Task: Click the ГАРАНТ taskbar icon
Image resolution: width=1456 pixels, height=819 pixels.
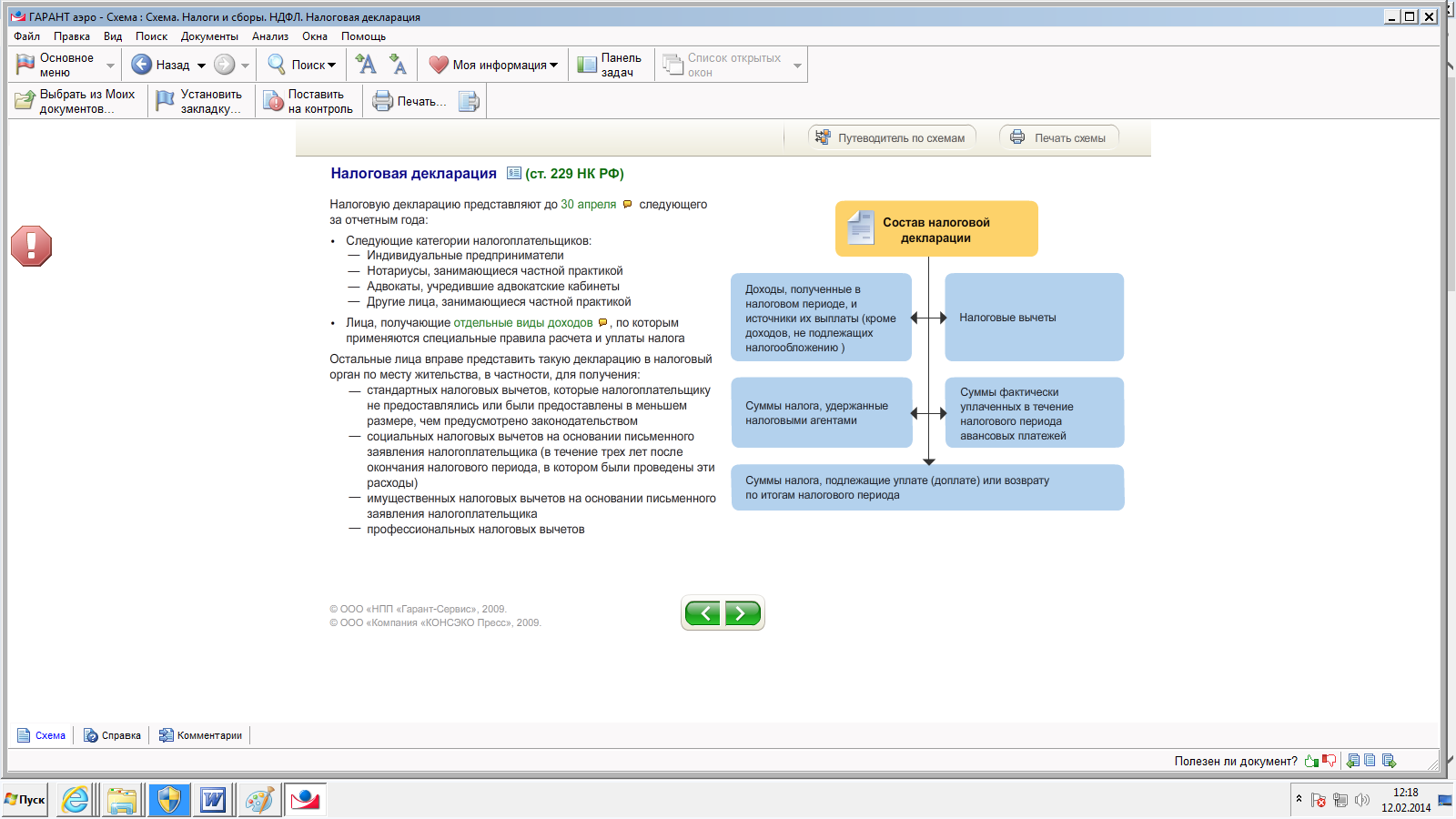Action: coord(305,800)
